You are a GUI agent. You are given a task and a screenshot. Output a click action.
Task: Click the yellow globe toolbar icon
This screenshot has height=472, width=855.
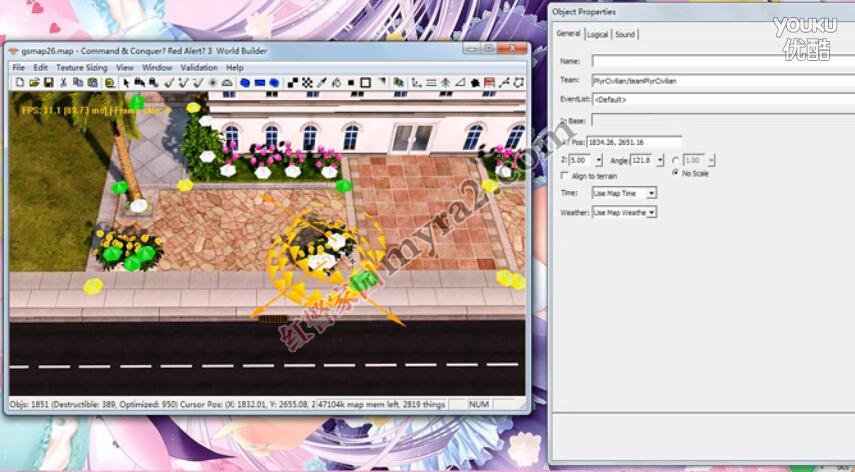tap(110, 82)
